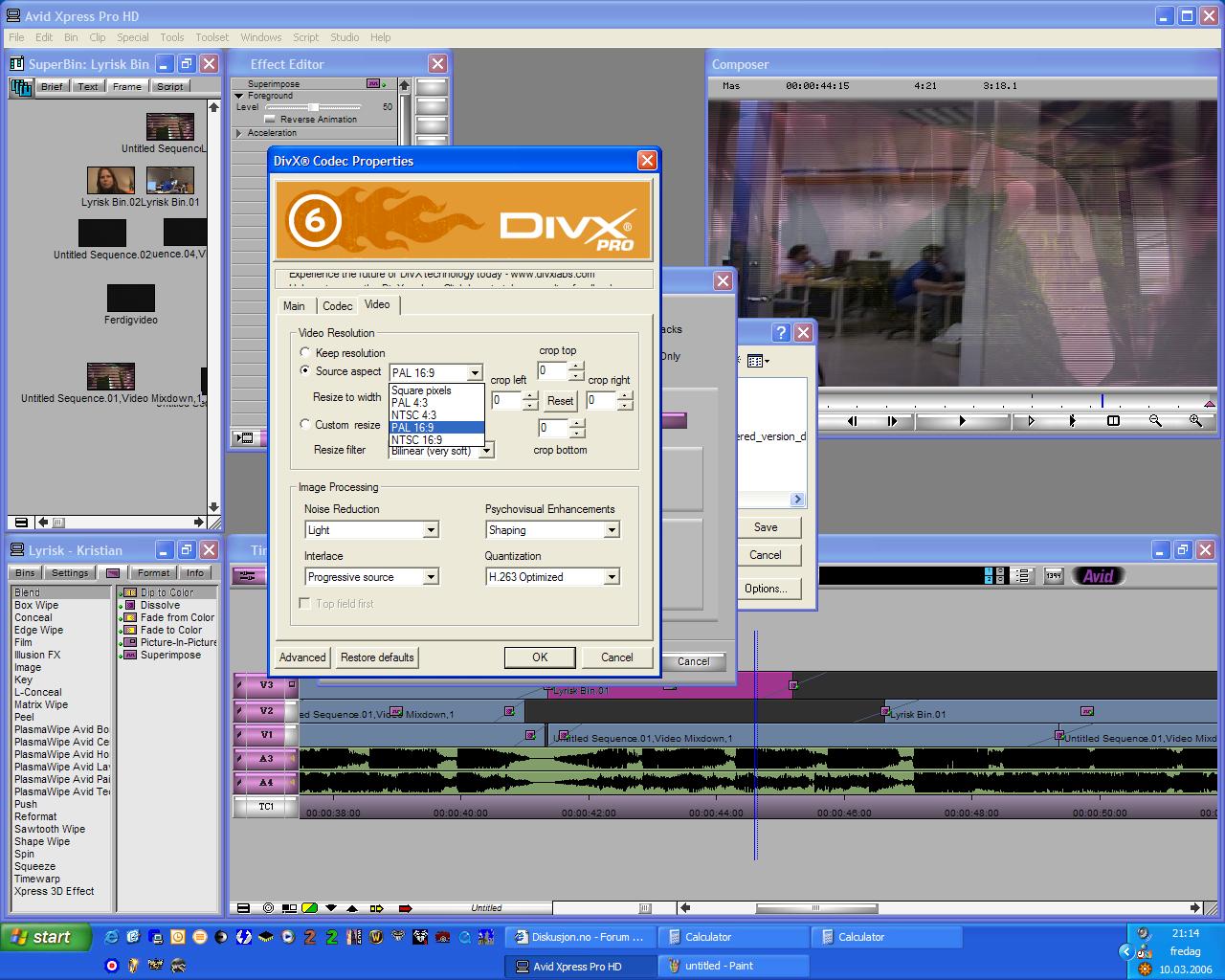
Task: Choose Square pixels from aspect list
Action: pyautogui.click(x=436, y=390)
